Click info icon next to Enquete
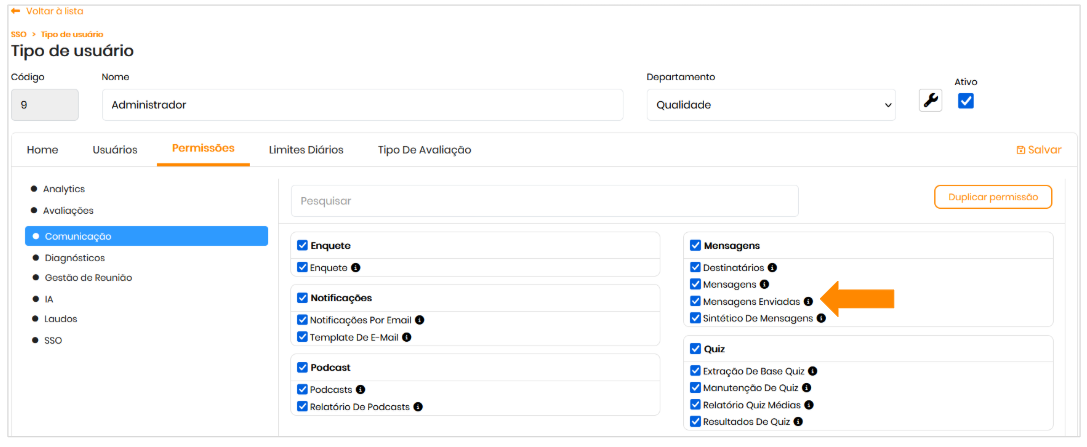Viewport: 1087px width, 447px height. (356, 268)
